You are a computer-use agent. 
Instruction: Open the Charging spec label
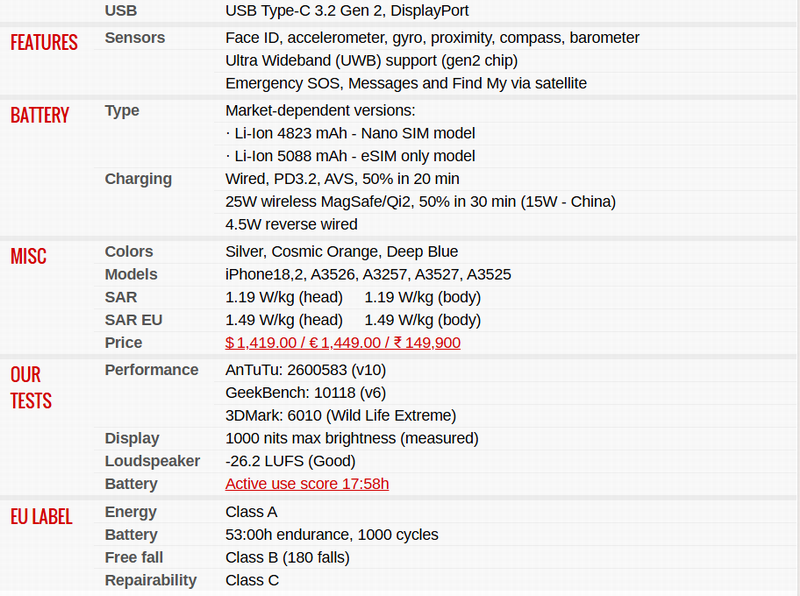[x=138, y=179]
